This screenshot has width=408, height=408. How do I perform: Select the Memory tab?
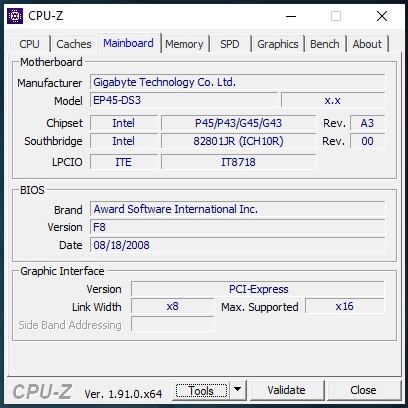[184, 44]
